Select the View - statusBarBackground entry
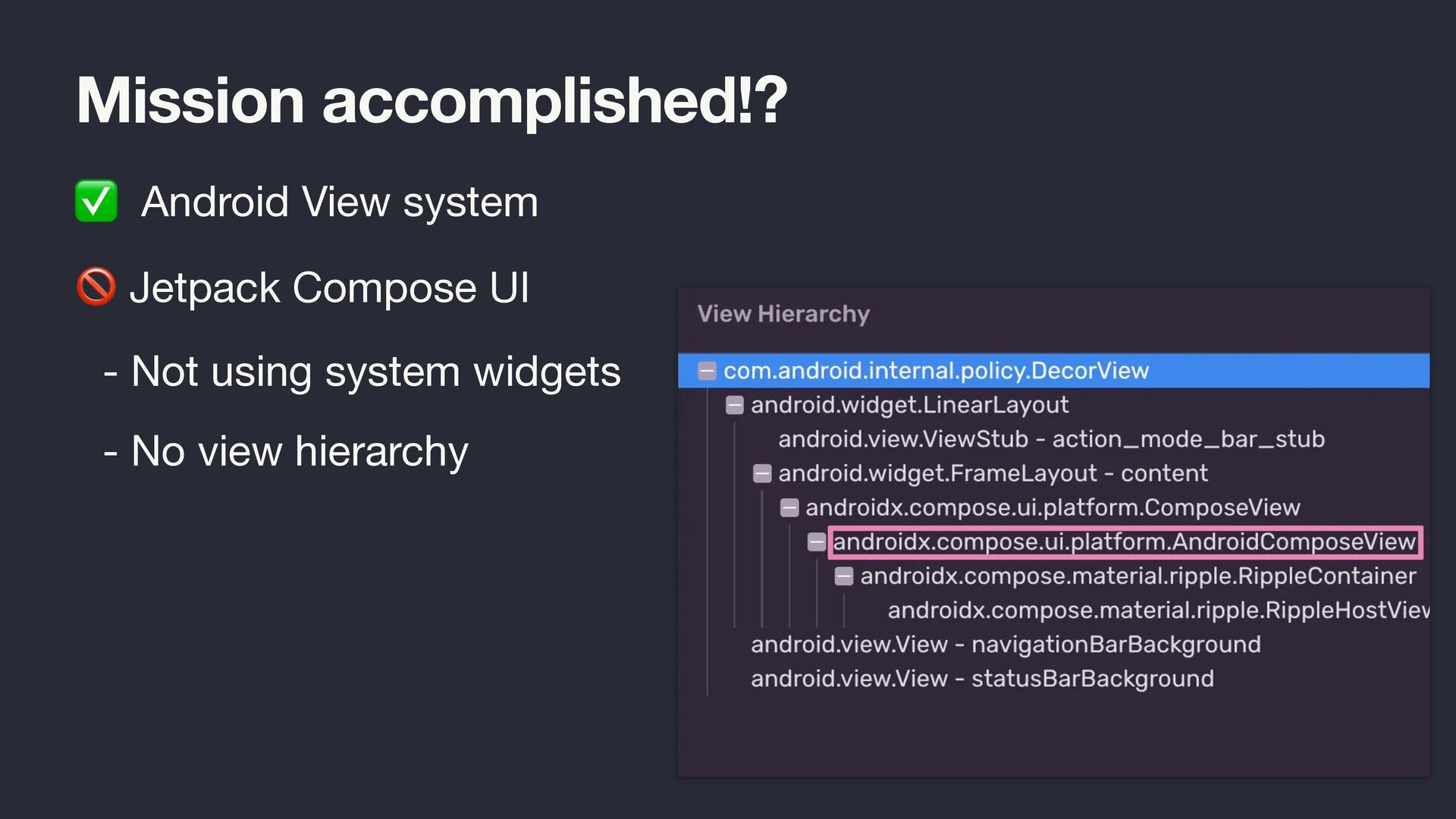Viewport: 1456px width, 819px height. pos(982,679)
